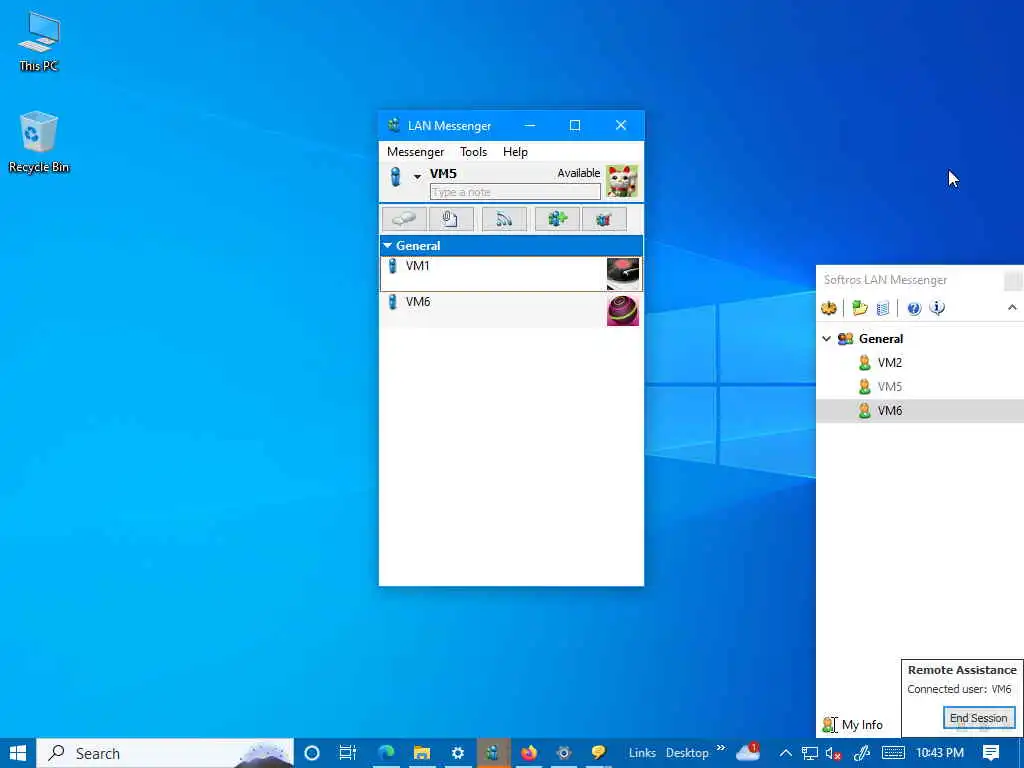1024x768 pixels.
Task: Start a conversation using the chat bubbles button
Action: point(404,219)
